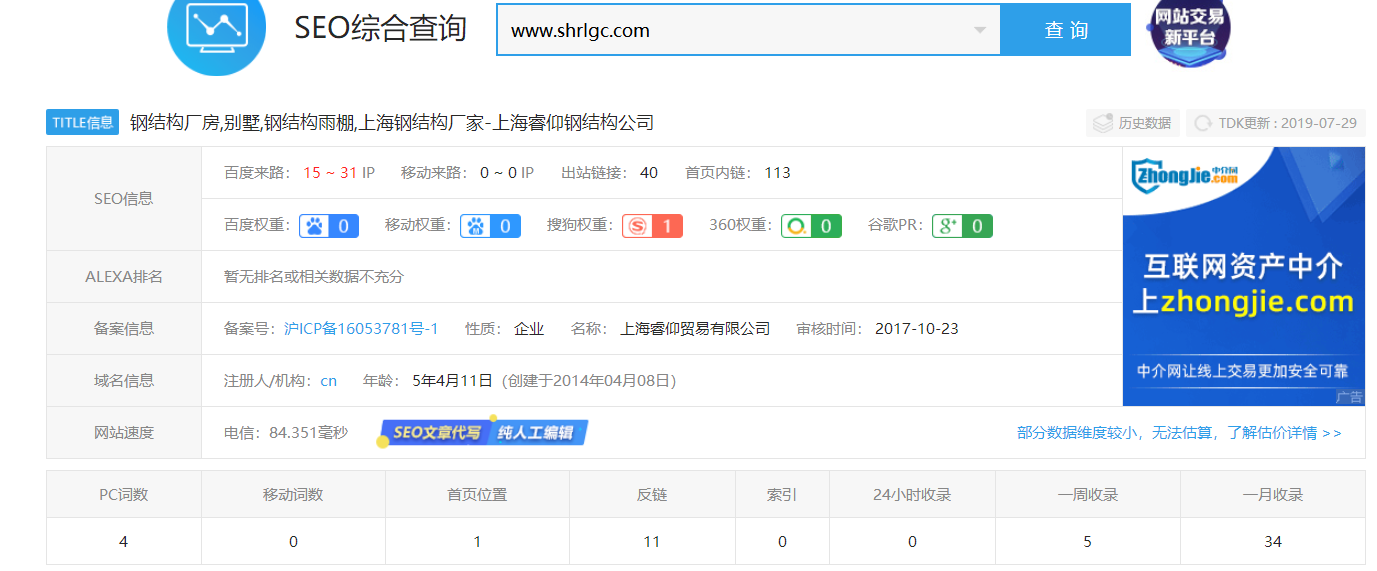Click the www.shrlgc.com search input field
This screenshot has width=1377, height=571.
click(748, 30)
